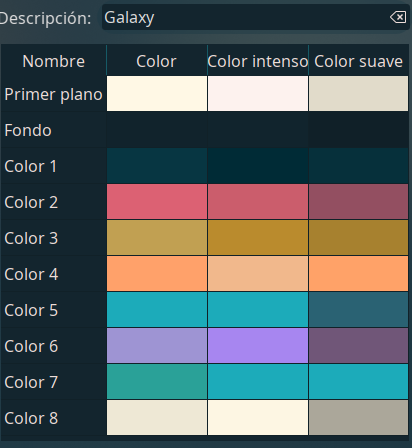Modify the Color 6 lavender Color swatch
Image resolution: width=412 pixels, height=448 pixels.
point(157,346)
